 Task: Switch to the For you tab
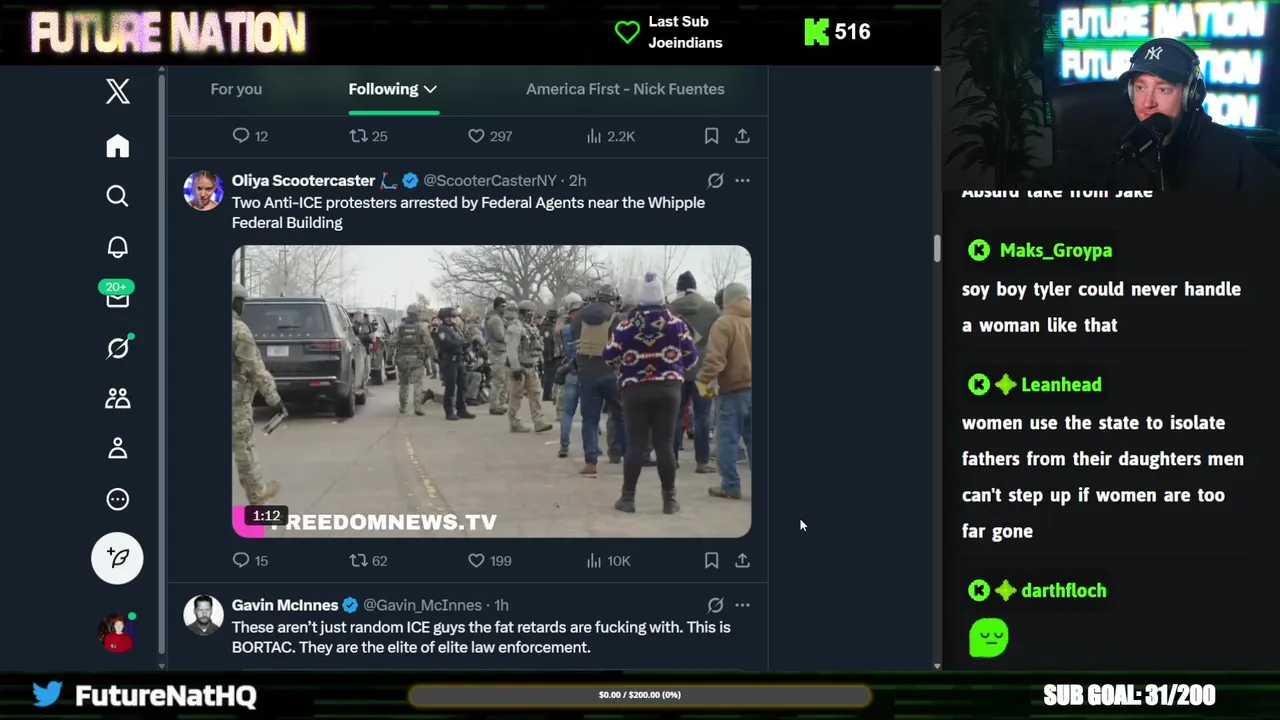(236, 89)
